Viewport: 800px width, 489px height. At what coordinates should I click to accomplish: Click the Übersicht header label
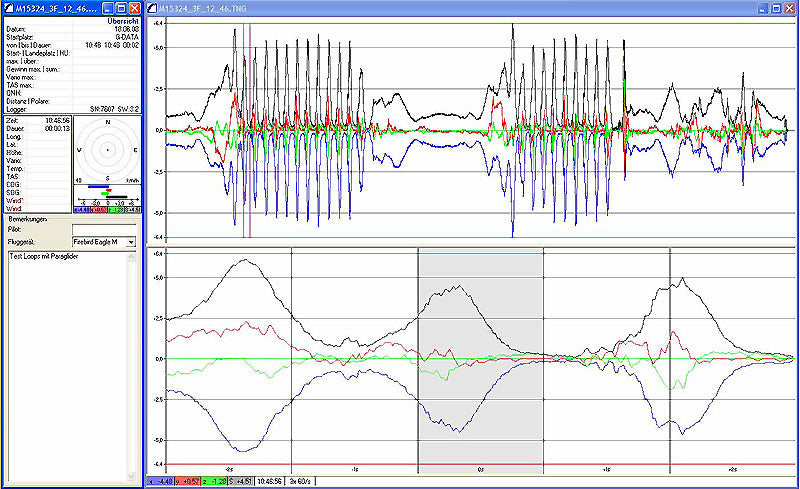123,21
